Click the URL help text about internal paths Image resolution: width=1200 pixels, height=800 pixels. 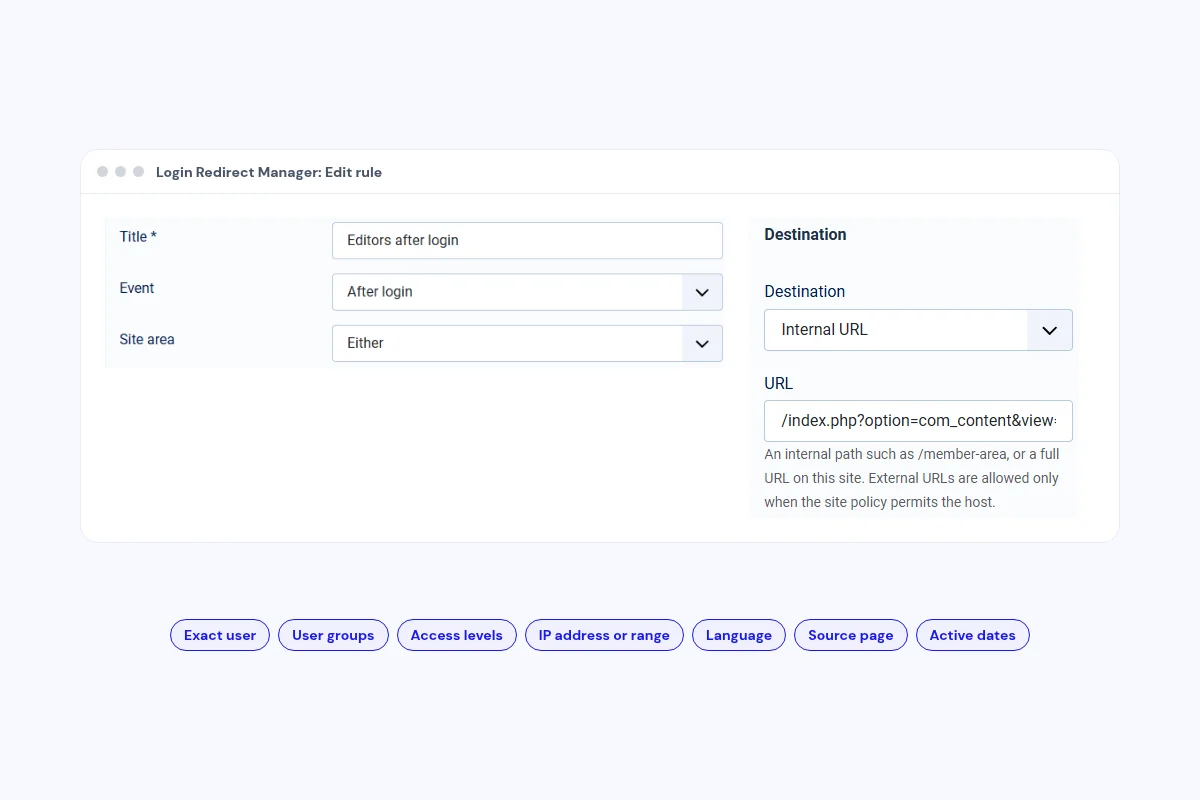click(x=912, y=478)
